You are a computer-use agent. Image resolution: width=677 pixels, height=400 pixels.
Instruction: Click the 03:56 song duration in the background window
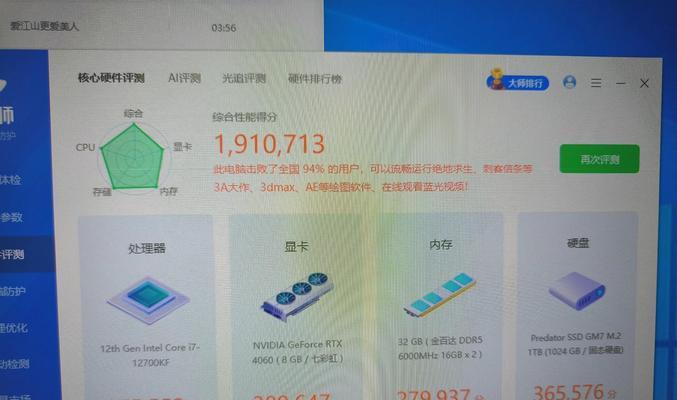pos(224,28)
